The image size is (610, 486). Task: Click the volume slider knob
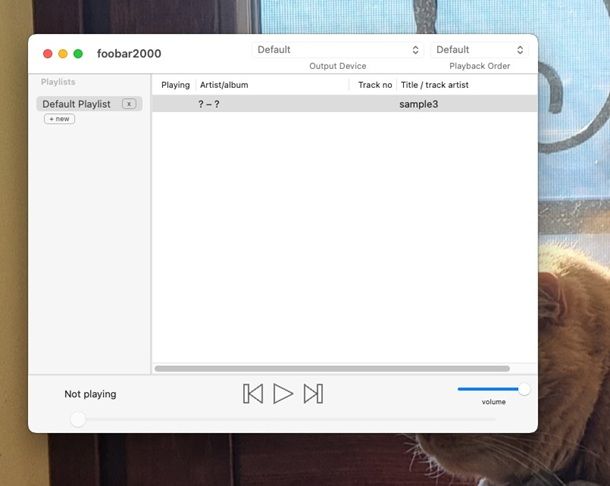pos(523,389)
